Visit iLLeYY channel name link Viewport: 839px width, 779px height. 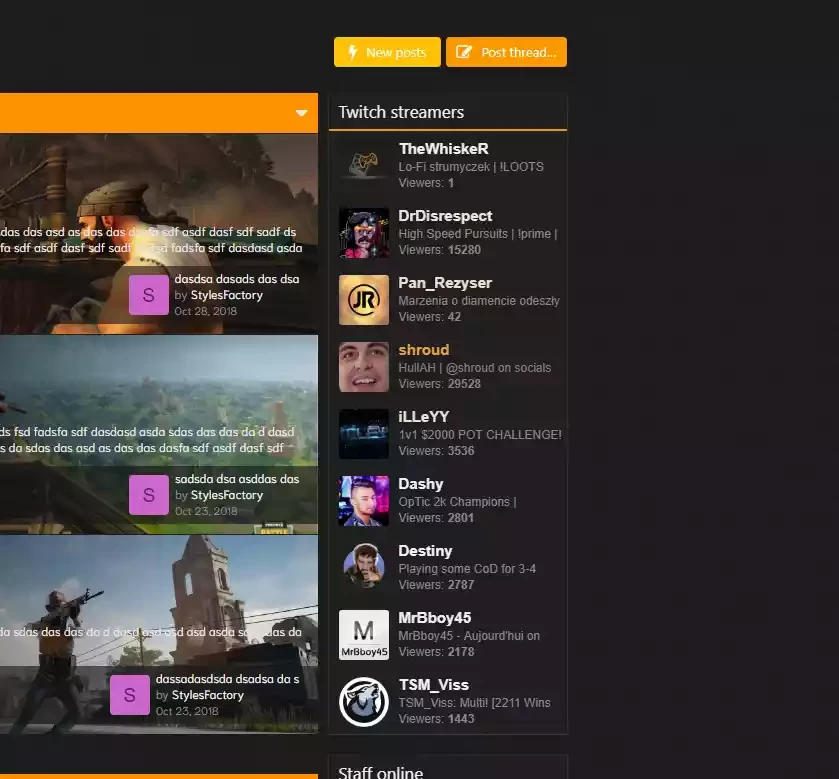pyautogui.click(x=424, y=416)
